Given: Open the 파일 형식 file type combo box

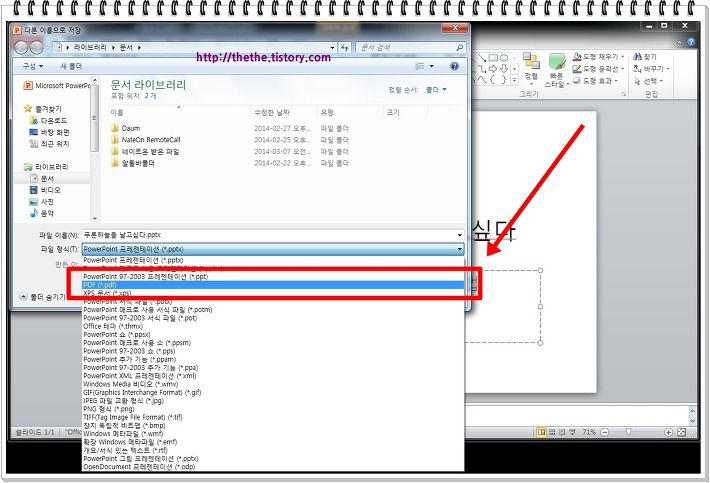Looking at the screenshot, I should [273, 249].
